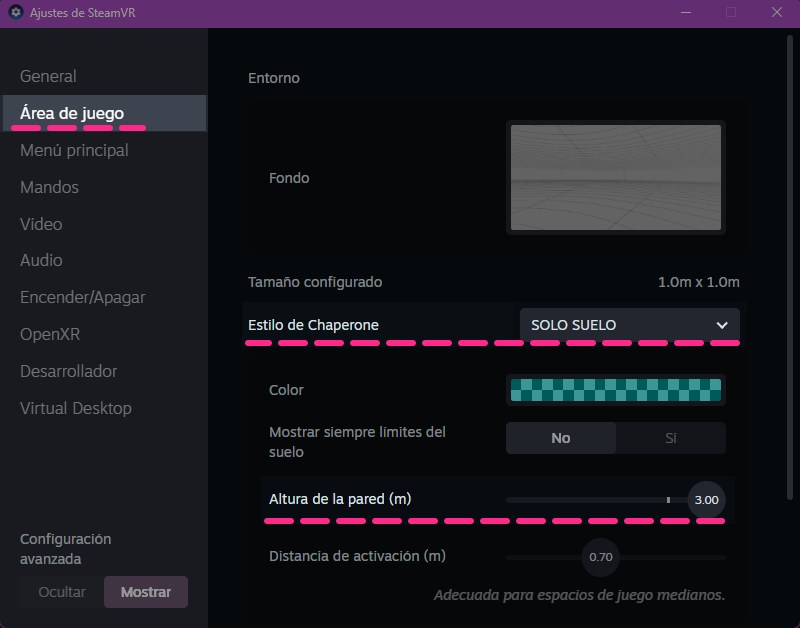Expand the Estilo de Chaperone dropdown

point(630,324)
